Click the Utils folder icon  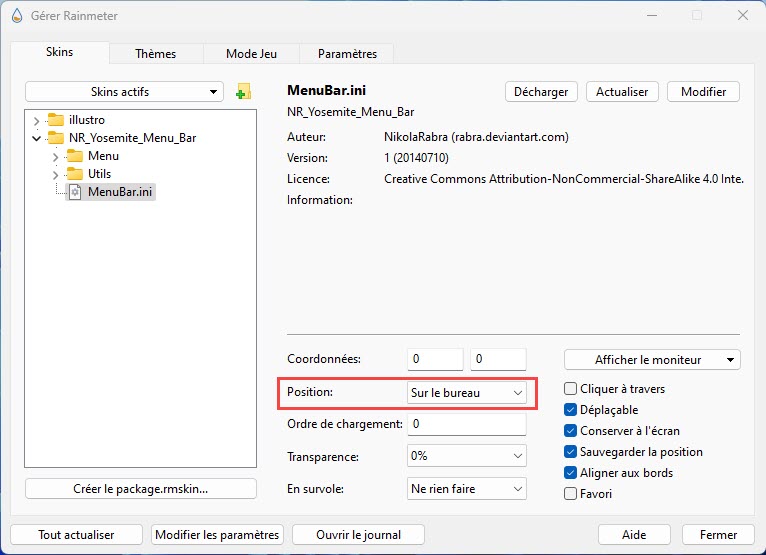(75, 174)
